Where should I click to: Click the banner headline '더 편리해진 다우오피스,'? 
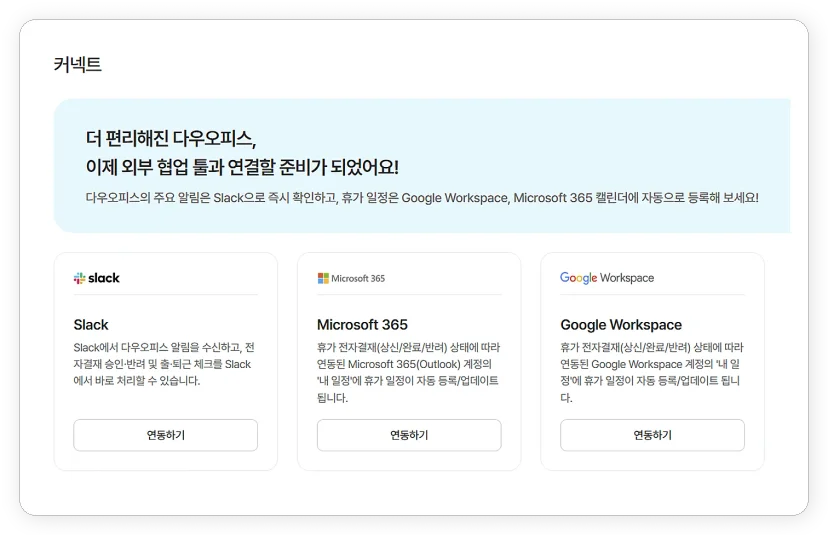point(171,139)
